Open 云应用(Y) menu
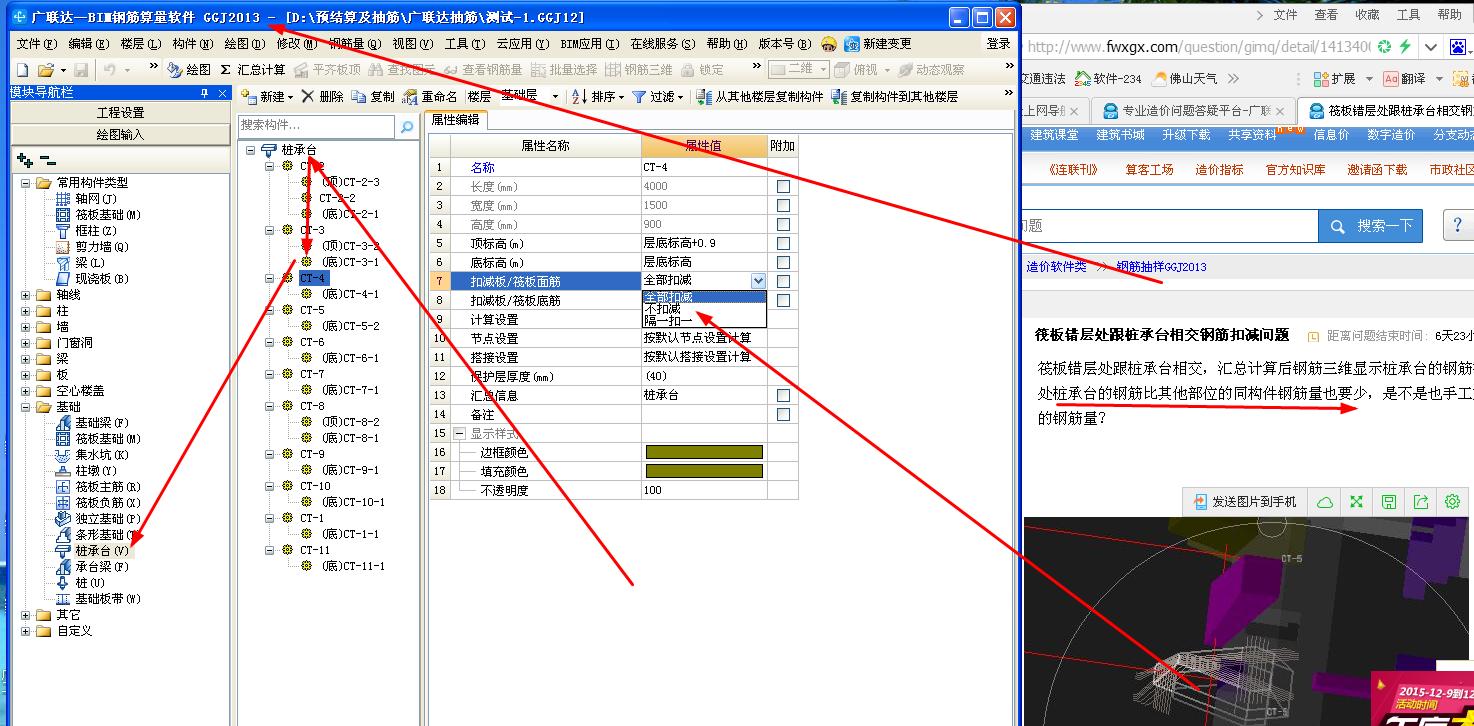This screenshot has width=1474, height=726. [x=522, y=44]
